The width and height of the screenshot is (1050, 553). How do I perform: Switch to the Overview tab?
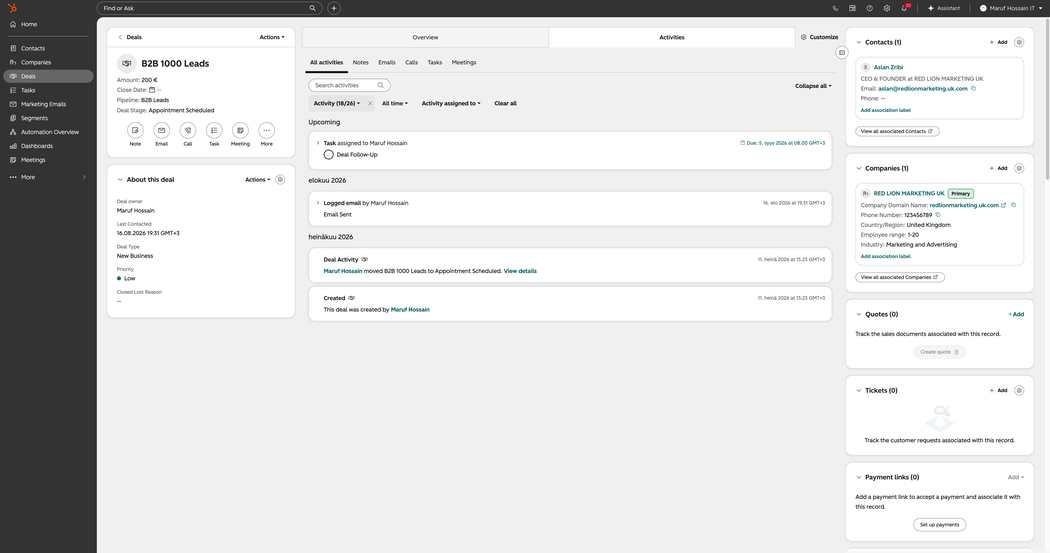425,37
